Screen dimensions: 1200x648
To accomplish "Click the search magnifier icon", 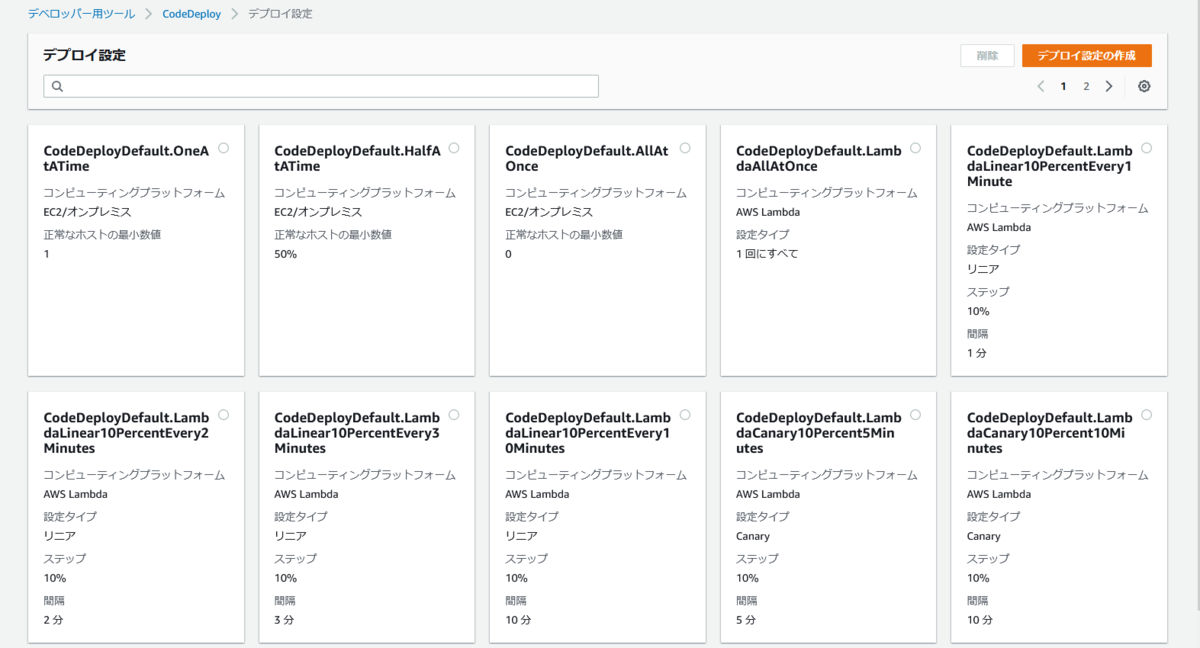I will 57,86.
